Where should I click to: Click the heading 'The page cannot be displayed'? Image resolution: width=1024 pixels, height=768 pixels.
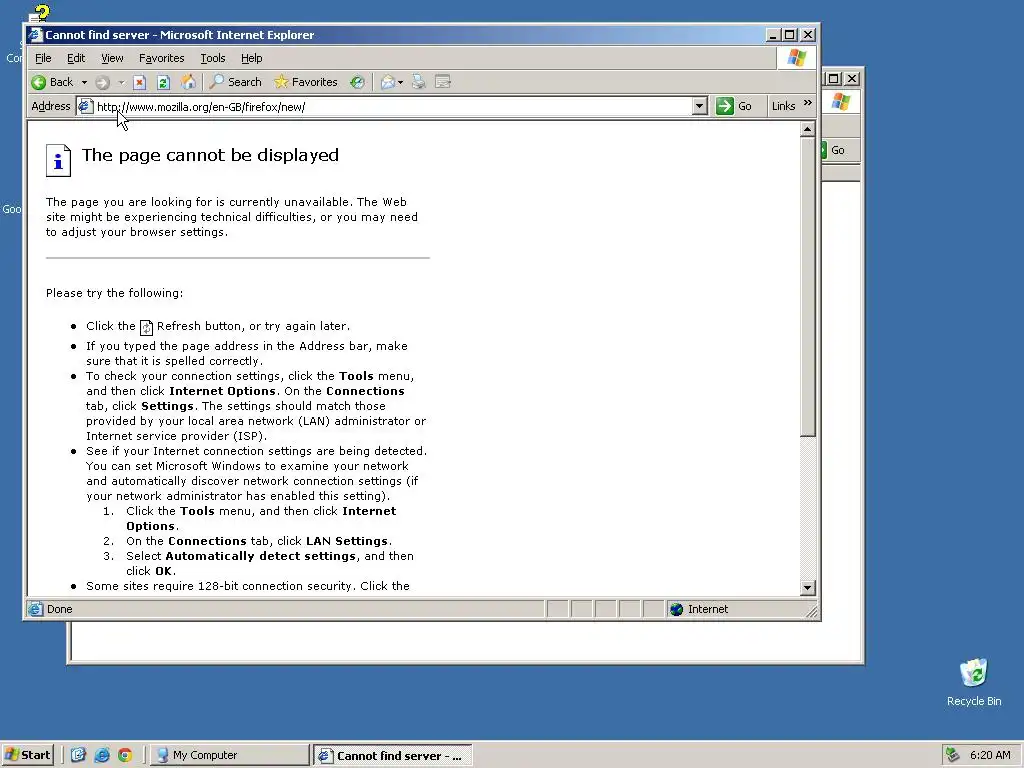(x=210, y=155)
